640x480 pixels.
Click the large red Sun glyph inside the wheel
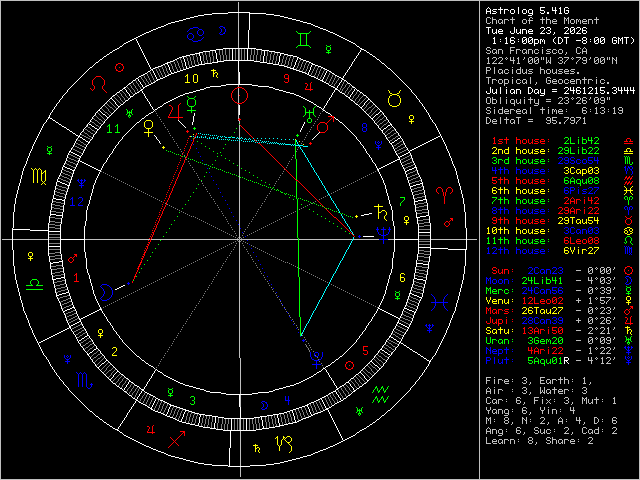point(239,96)
